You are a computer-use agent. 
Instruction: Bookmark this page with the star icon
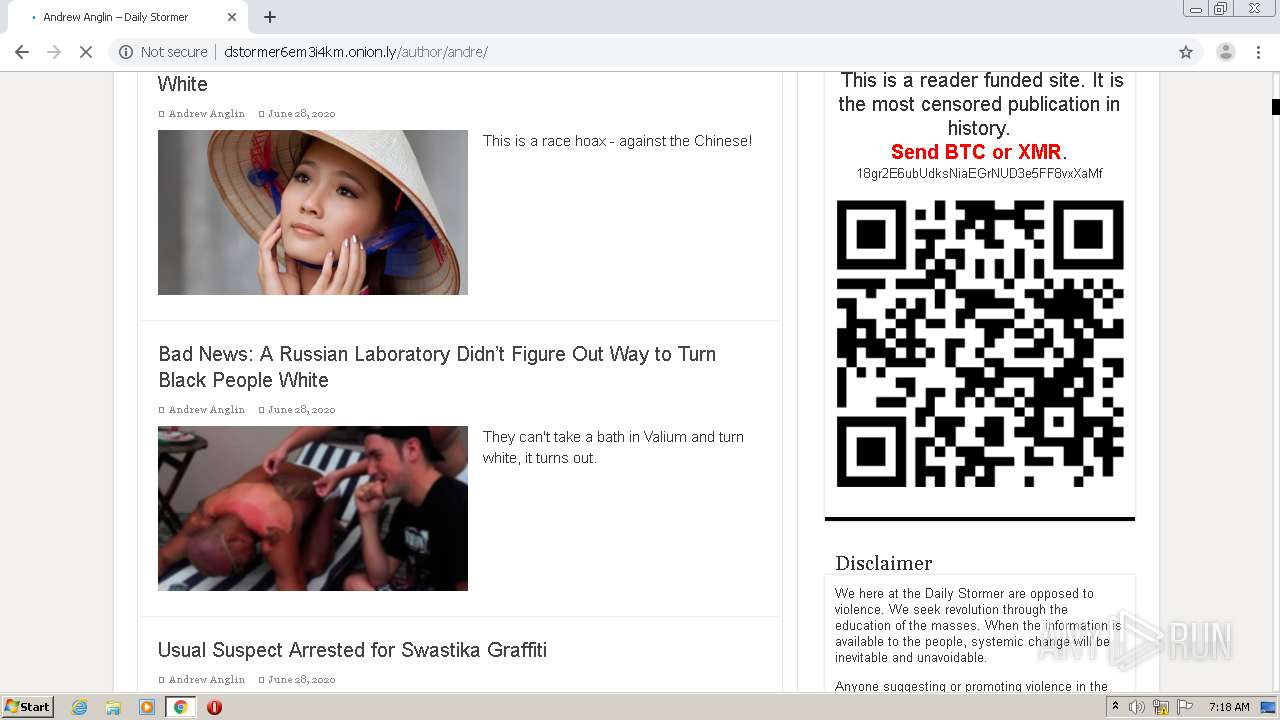1186,52
